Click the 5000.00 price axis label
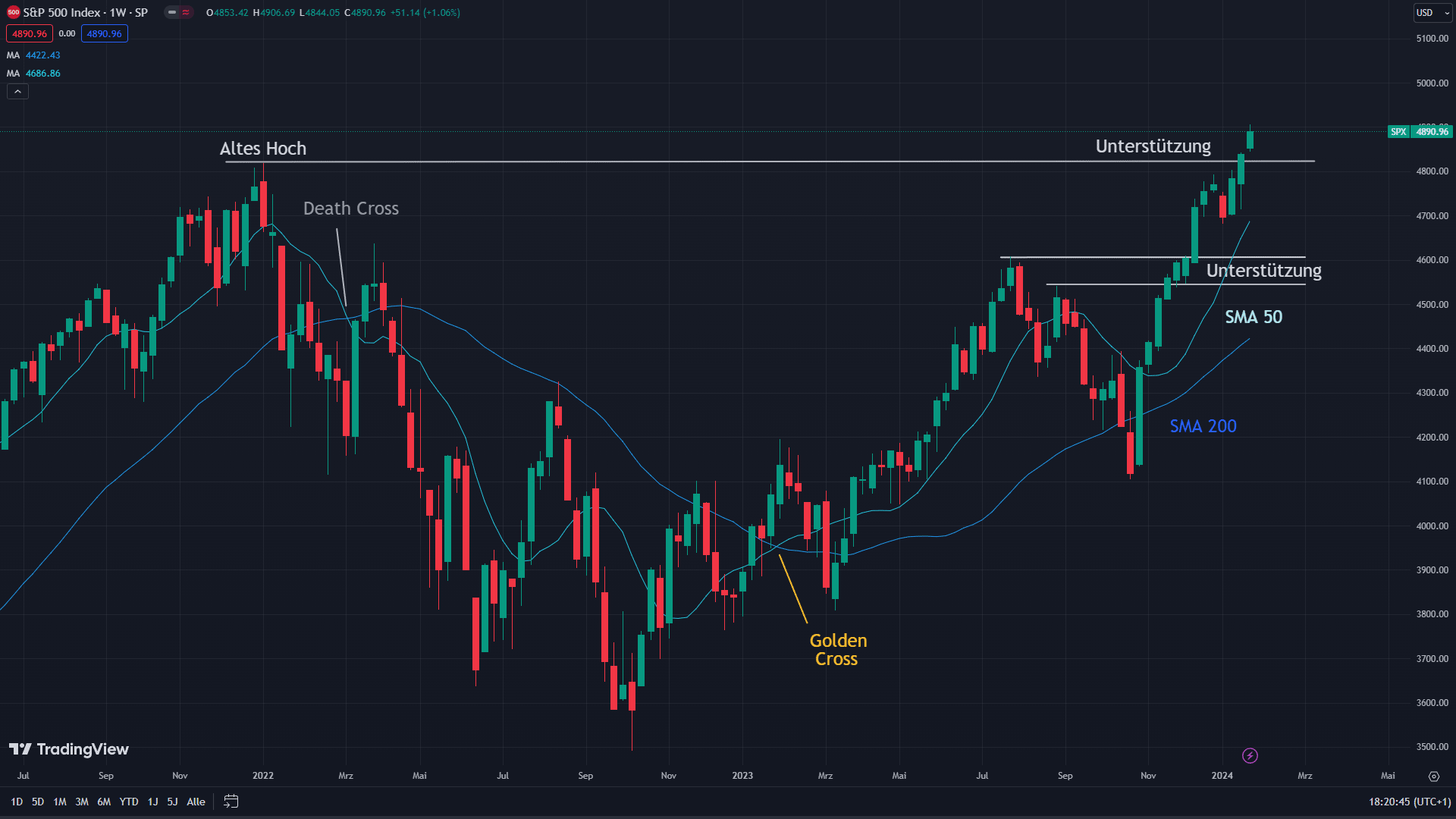This screenshot has height=819, width=1456. pos(1432,83)
